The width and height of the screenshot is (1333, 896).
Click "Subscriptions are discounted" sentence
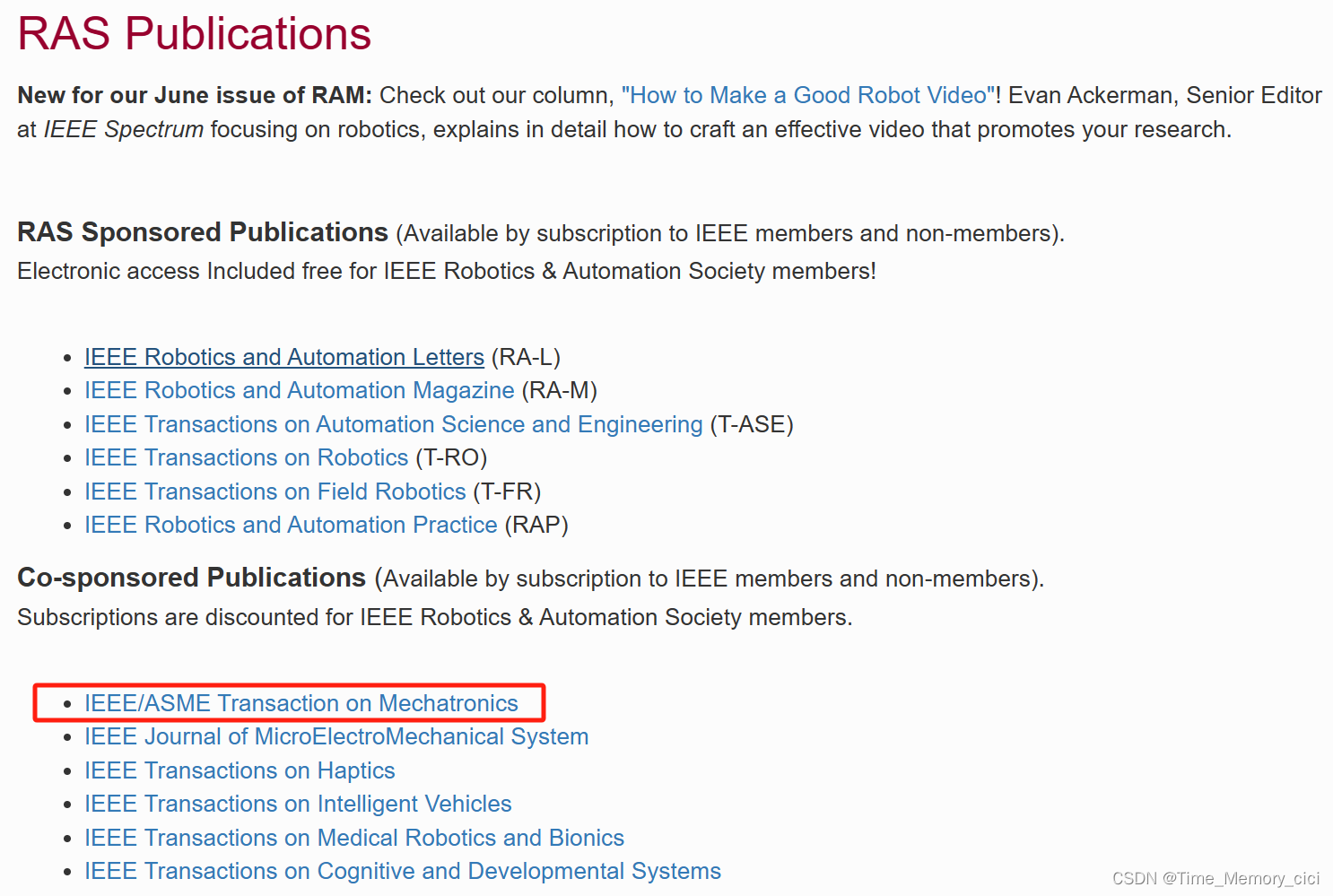[x=435, y=617]
